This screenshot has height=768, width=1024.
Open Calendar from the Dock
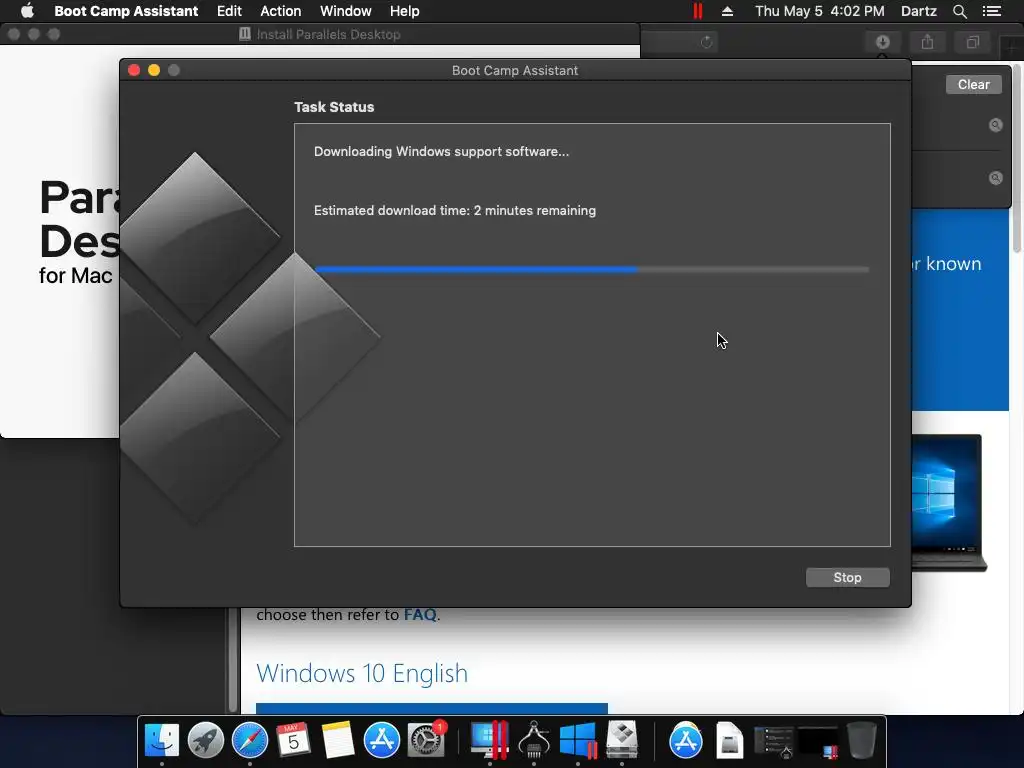tap(293, 740)
